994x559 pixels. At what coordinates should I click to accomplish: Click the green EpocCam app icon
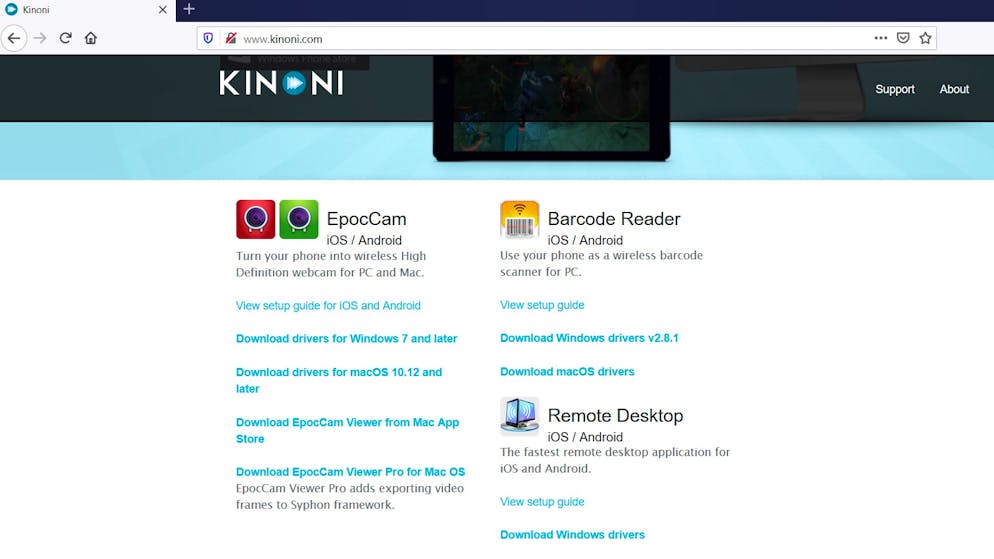299,219
